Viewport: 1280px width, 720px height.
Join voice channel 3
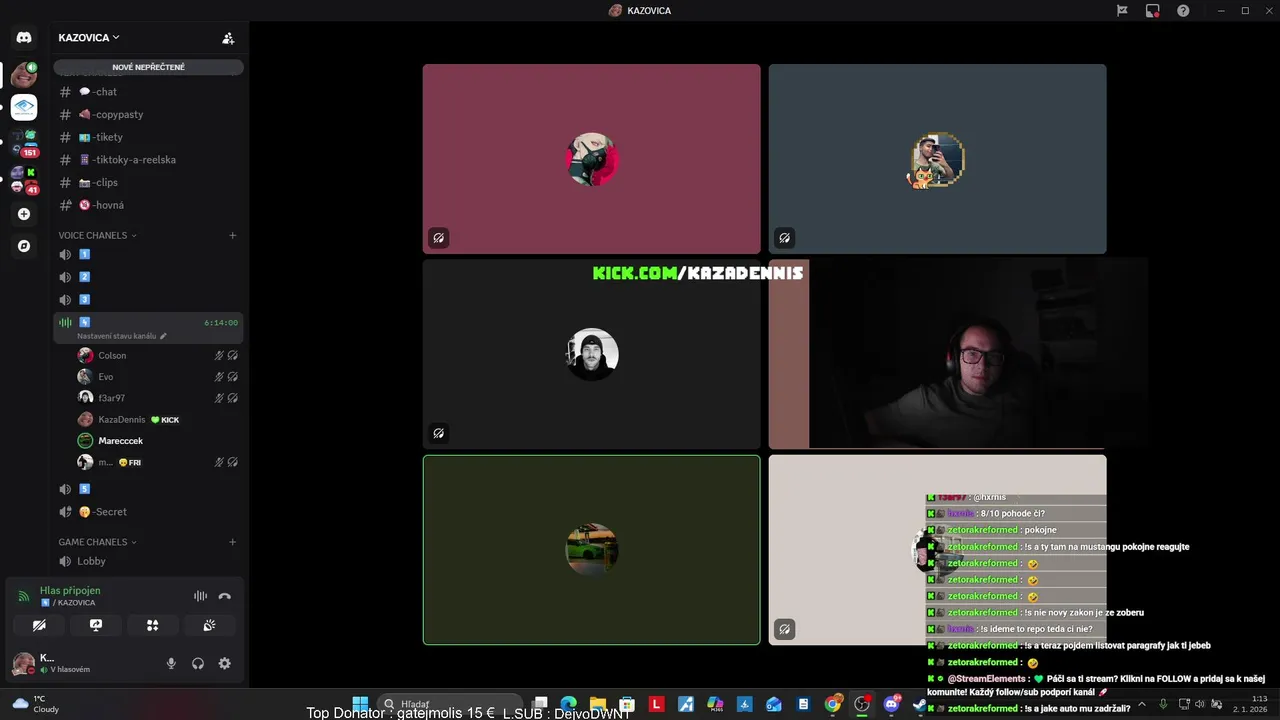point(148,300)
